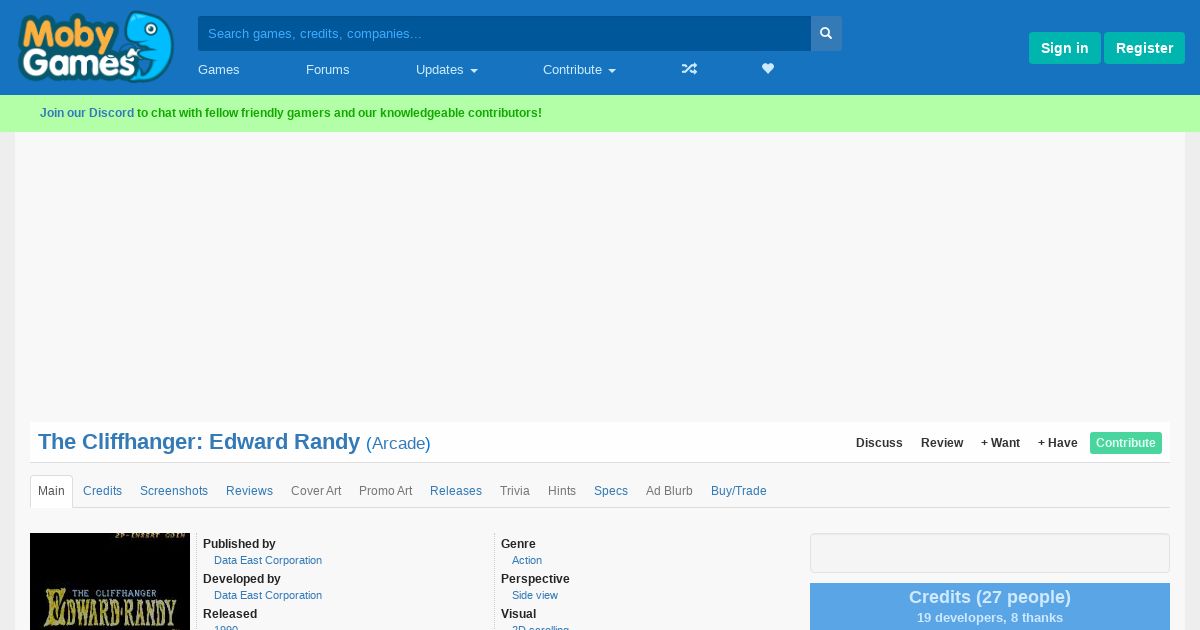Click the 'Published by' label

click(239, 544)
